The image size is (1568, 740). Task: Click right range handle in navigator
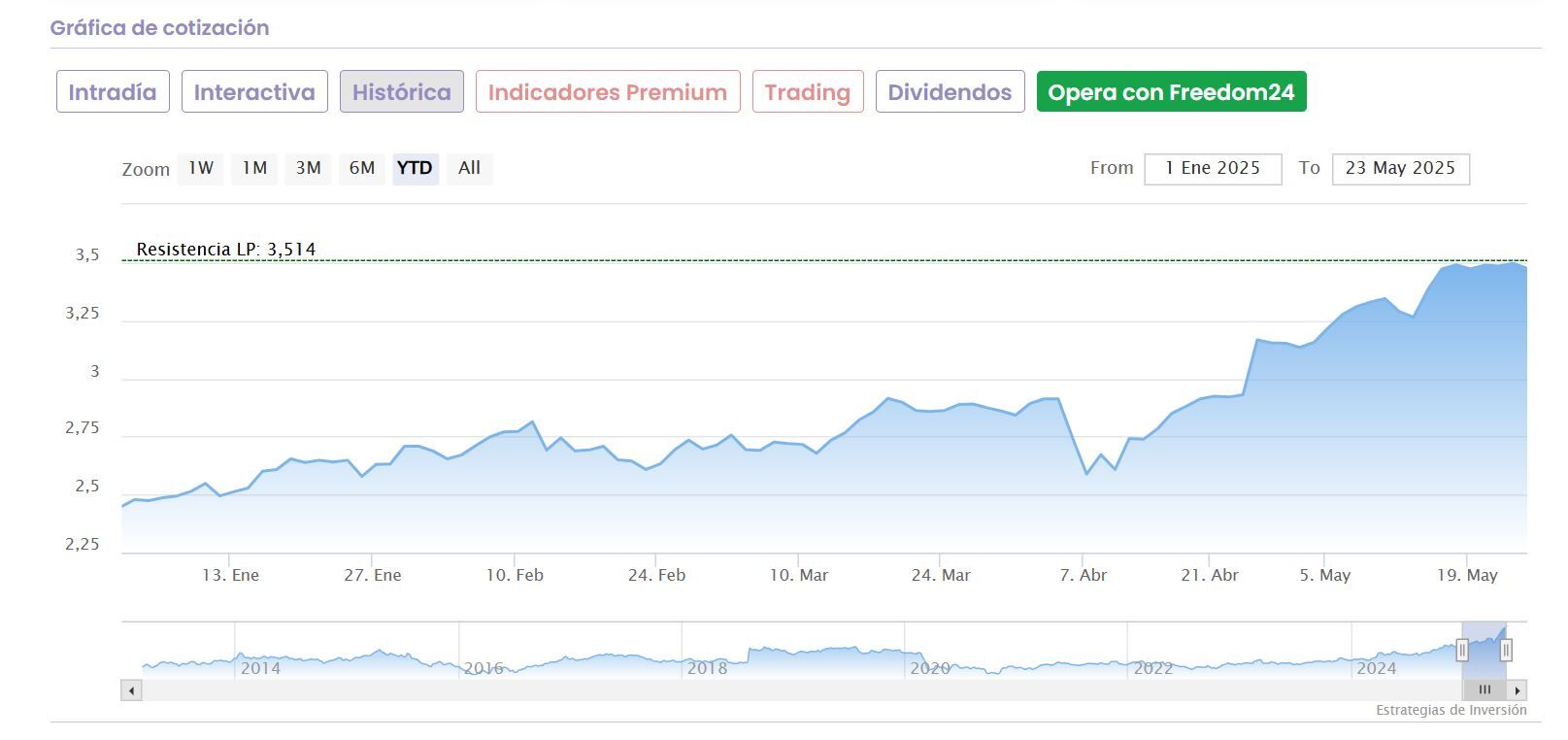pyautogui.click(x=1506, y=651)
